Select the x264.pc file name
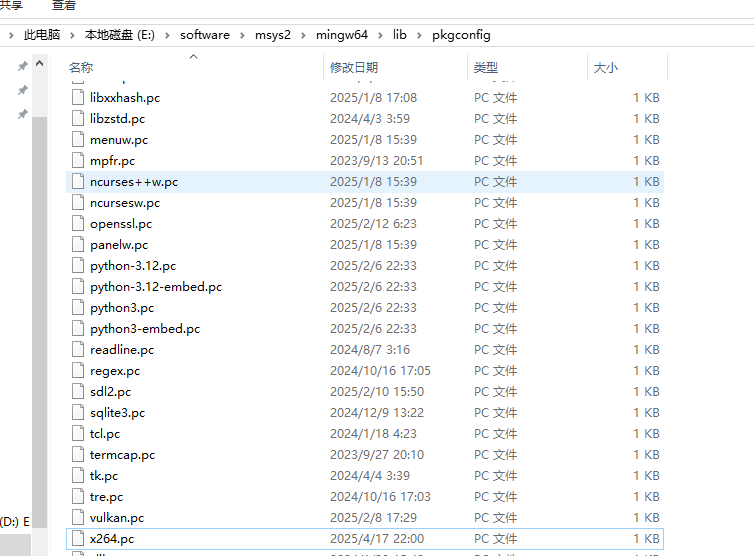 pos(112,539)
